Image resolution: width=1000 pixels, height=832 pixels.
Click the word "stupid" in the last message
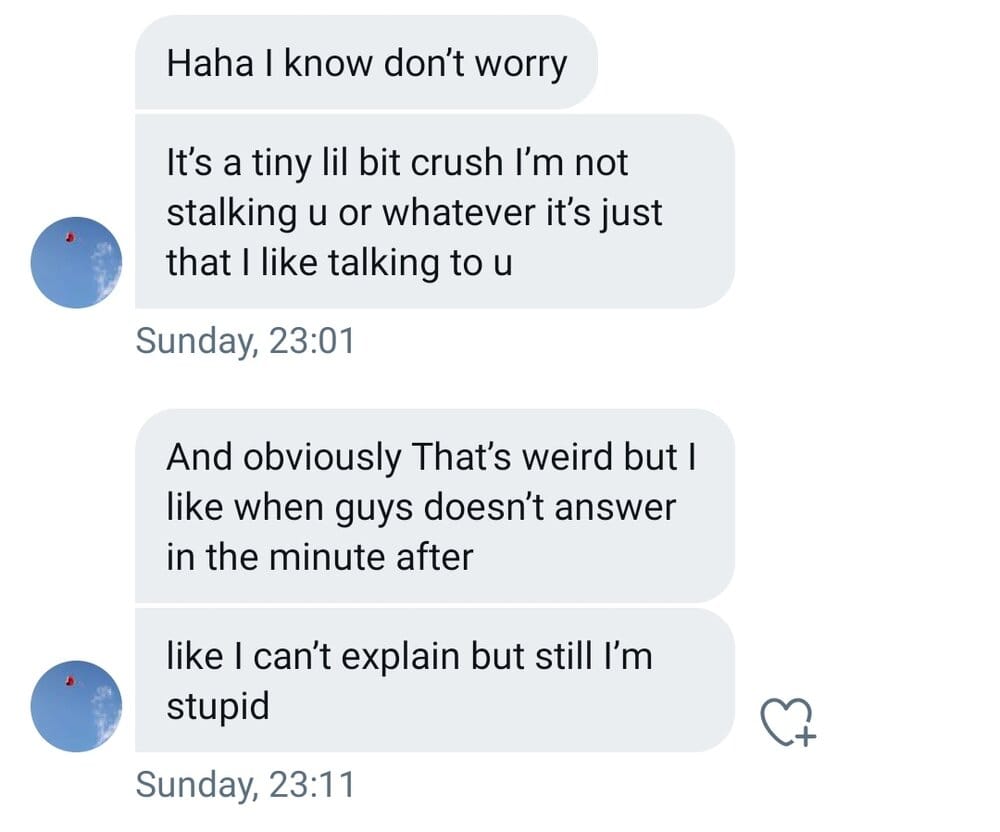(x=218, y=706)
